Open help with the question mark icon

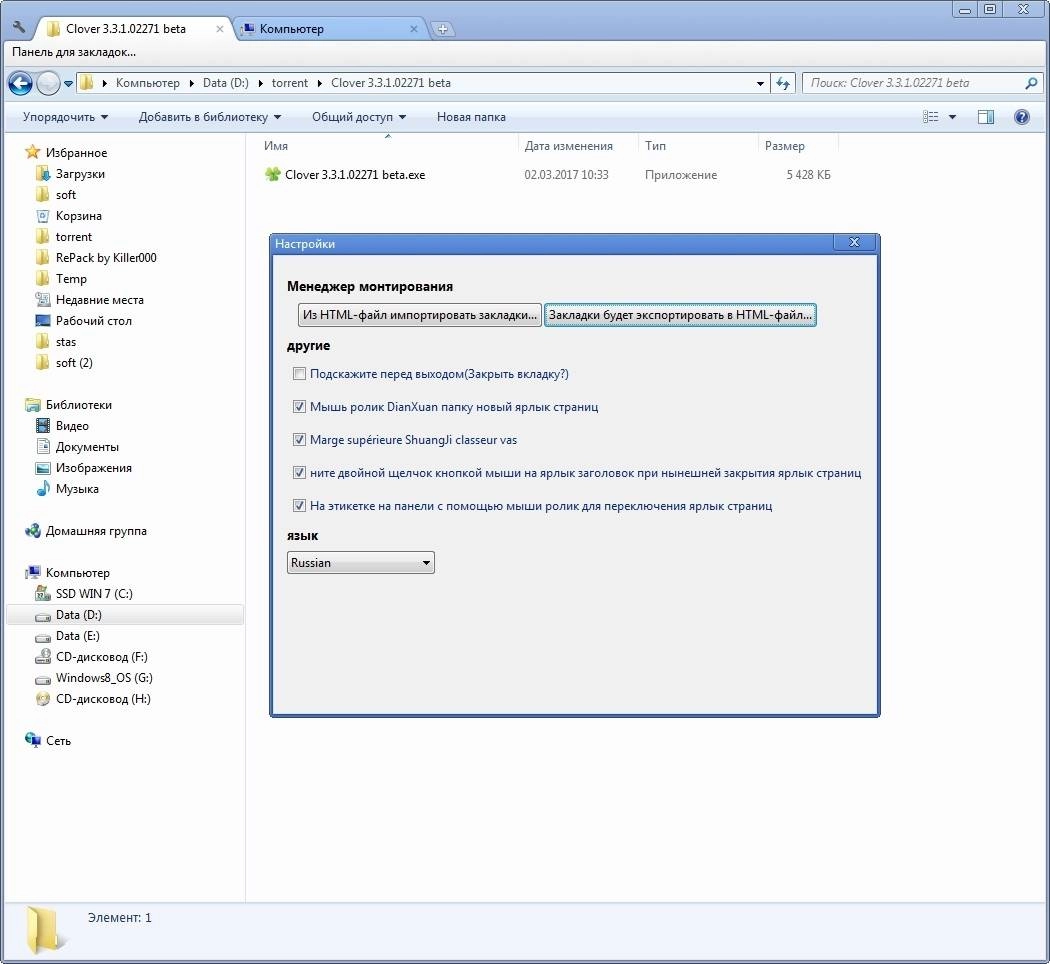(x=1021, y=116)
